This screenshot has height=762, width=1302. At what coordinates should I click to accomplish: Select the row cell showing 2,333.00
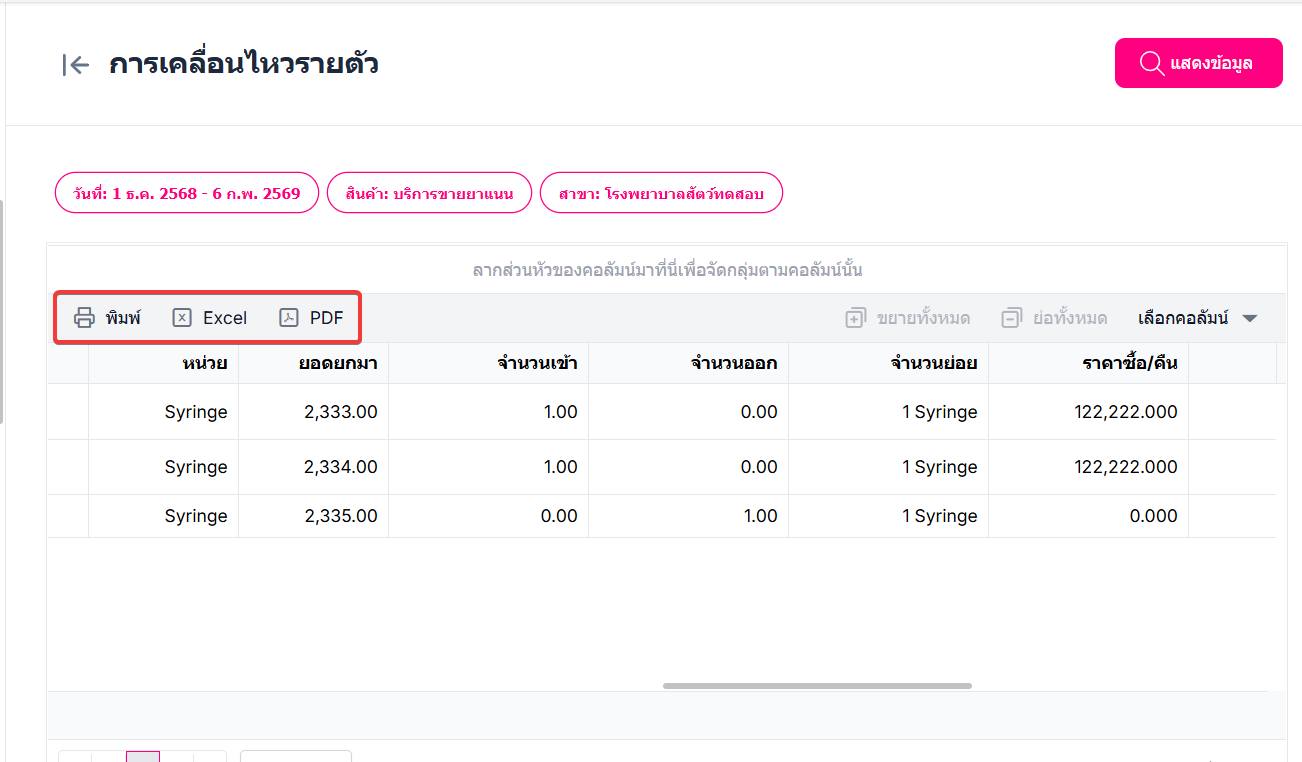pos(340,412)
